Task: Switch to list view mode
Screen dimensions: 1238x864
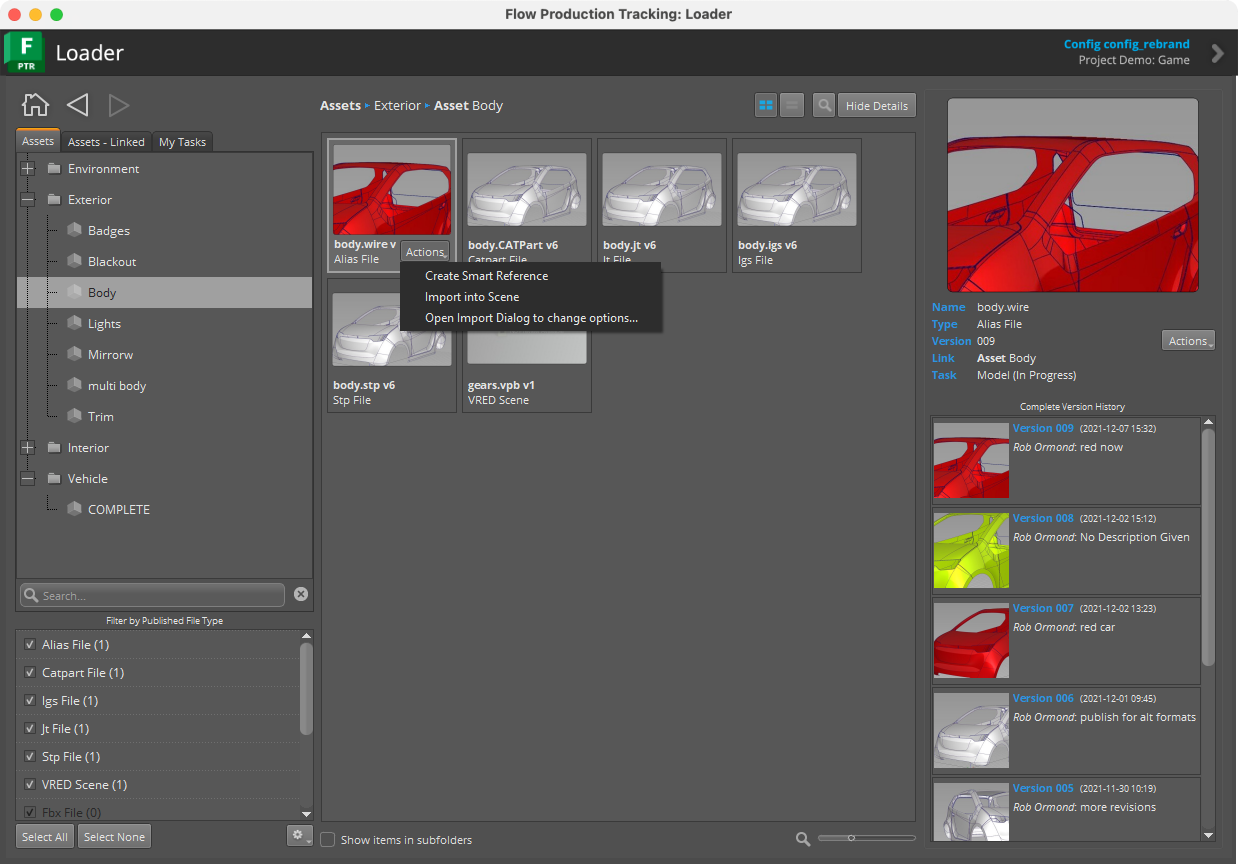Action: coord(792,105)
